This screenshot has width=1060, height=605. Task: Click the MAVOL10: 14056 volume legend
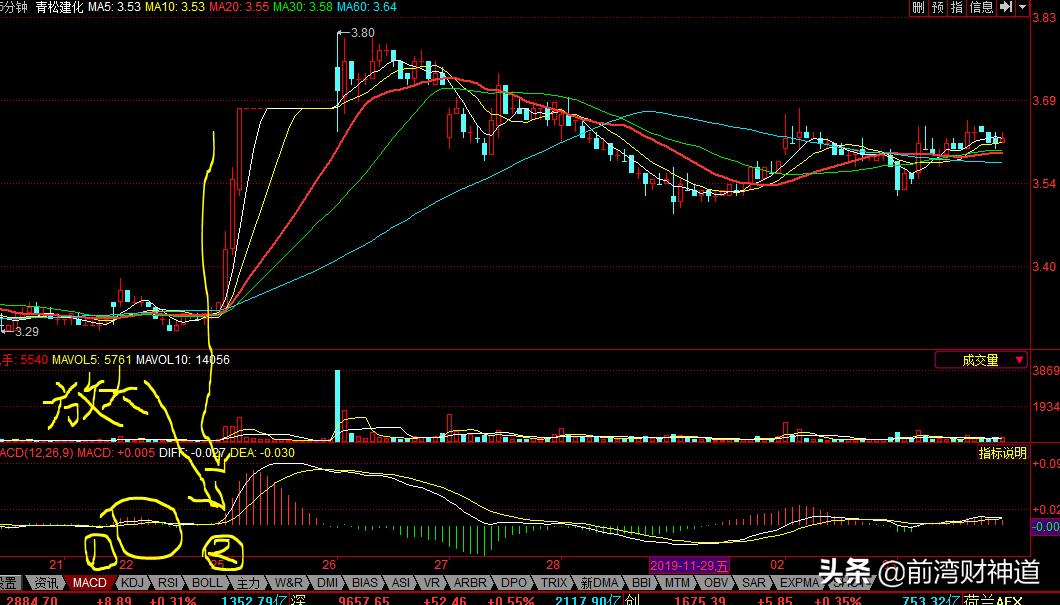[x=183, y=360]
